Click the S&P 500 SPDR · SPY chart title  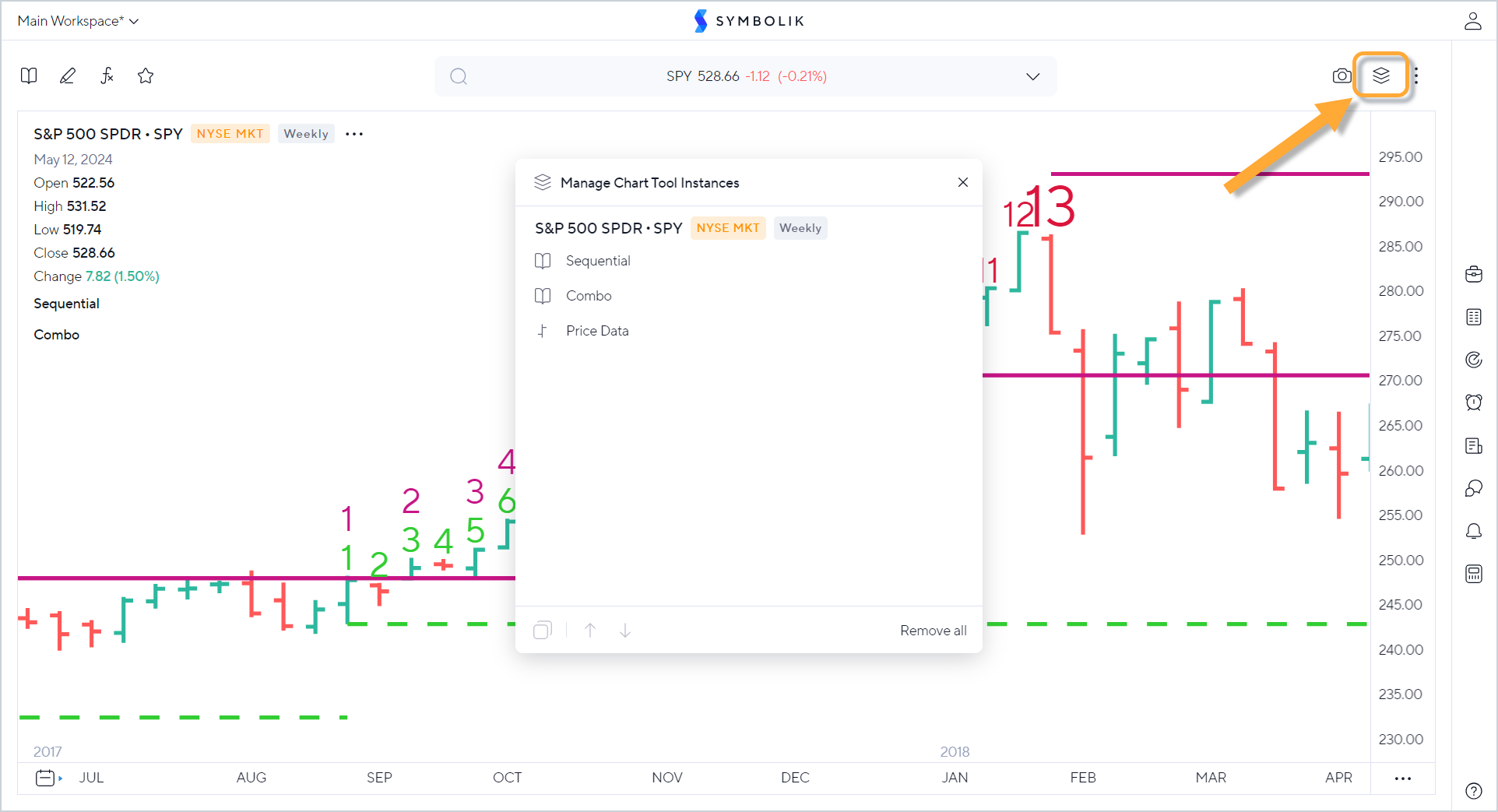pos(108,134)
